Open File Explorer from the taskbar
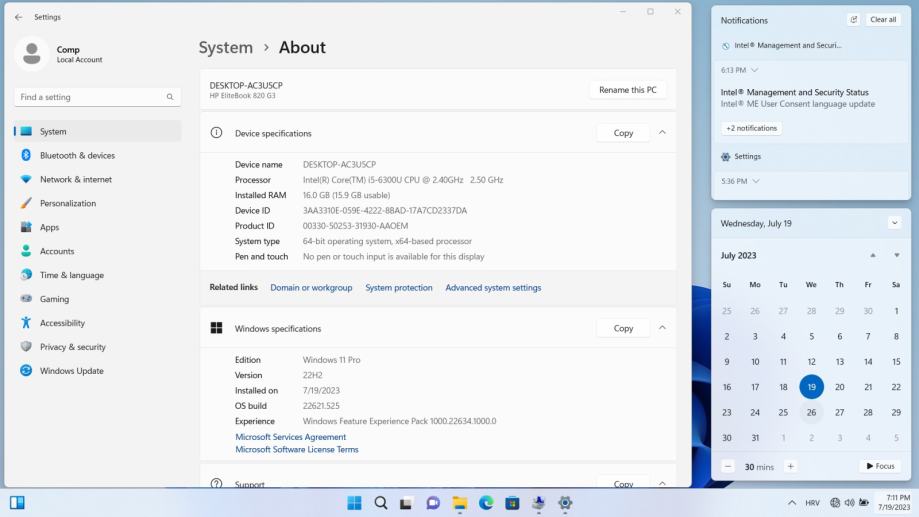The image size is (919, 517). point(460,503)
